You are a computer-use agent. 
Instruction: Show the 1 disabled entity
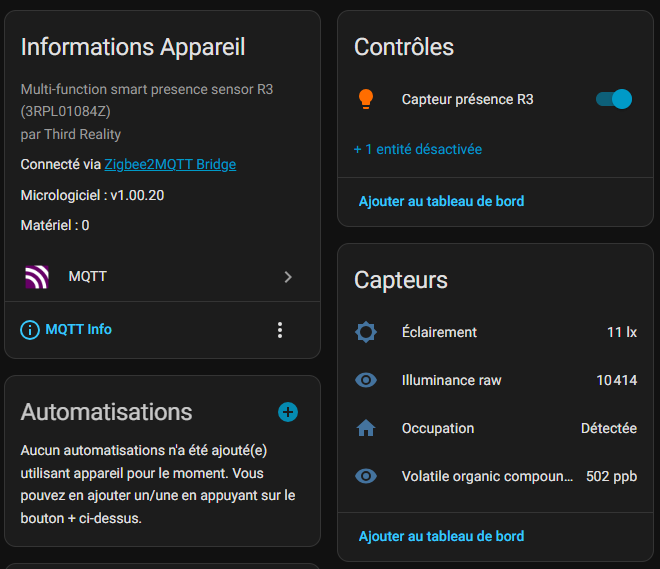[417, 149]
